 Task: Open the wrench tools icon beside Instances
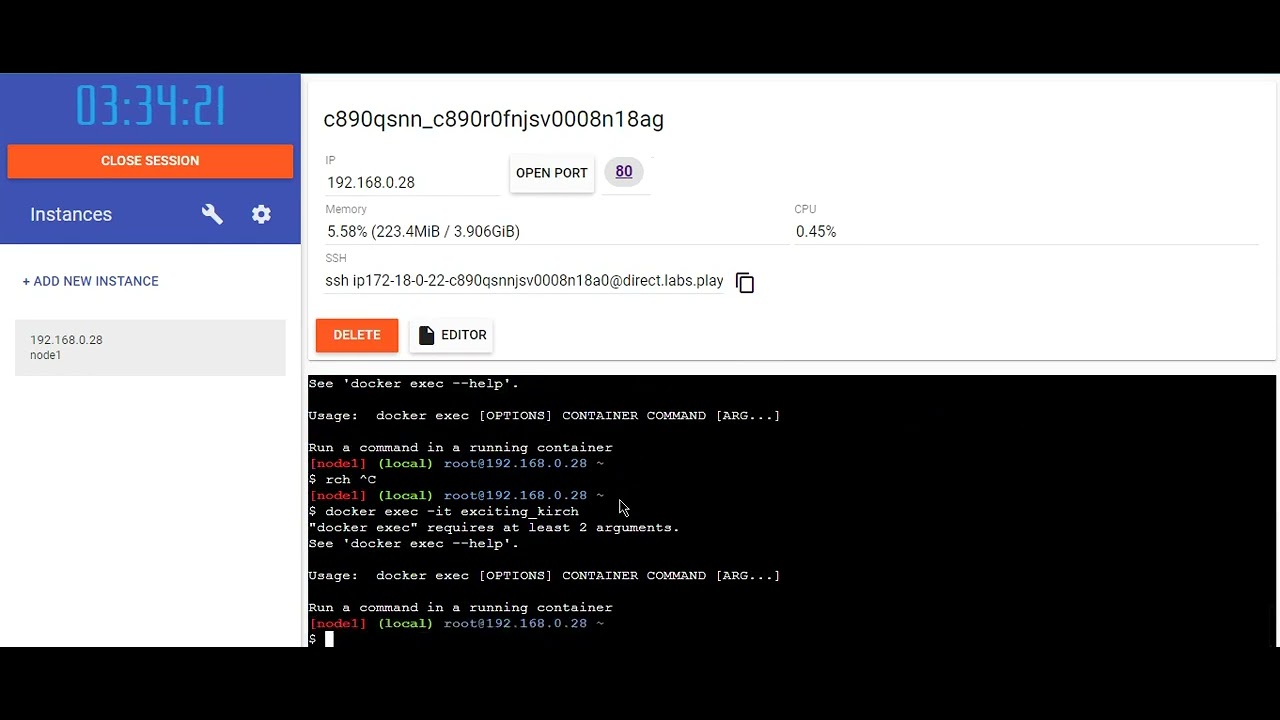point(212,214)
